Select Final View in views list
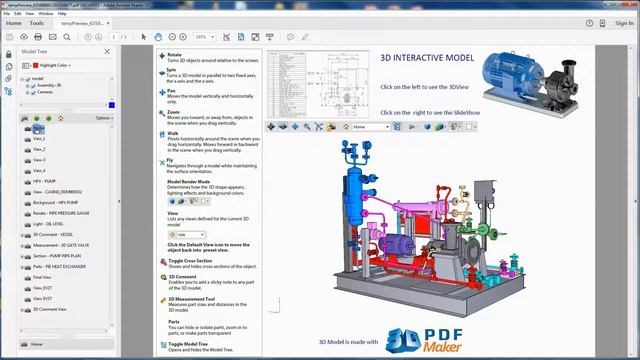Screen dimensions: 640x360 [42, 278]
